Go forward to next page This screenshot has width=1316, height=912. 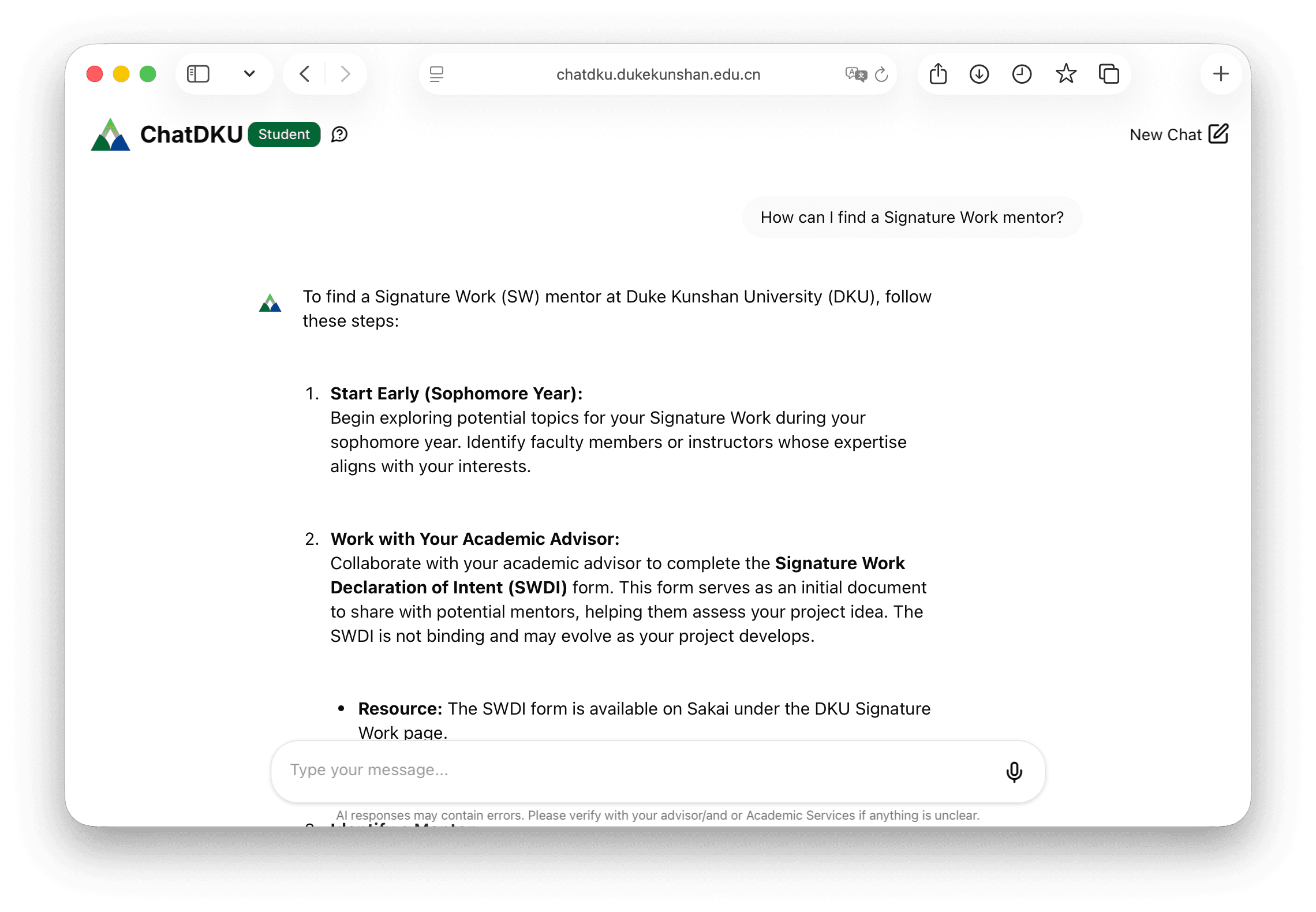tap(345, 74)
